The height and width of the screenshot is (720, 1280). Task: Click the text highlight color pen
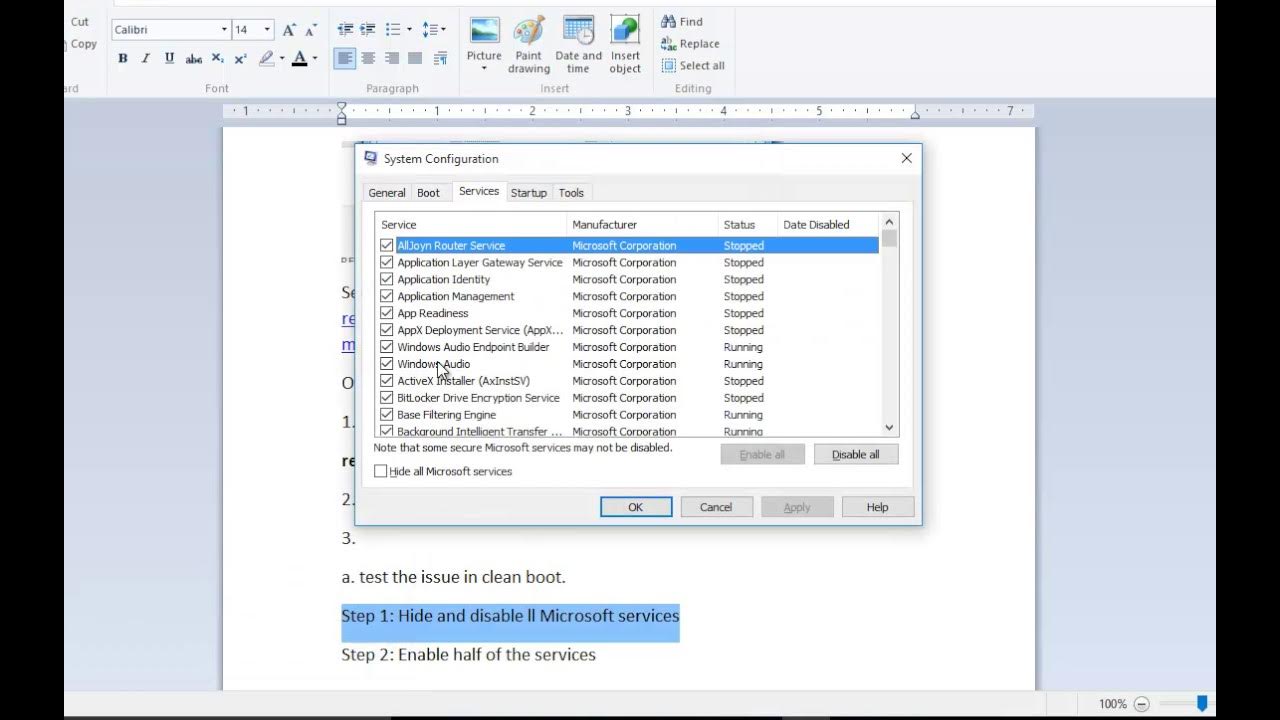[266, 59]
